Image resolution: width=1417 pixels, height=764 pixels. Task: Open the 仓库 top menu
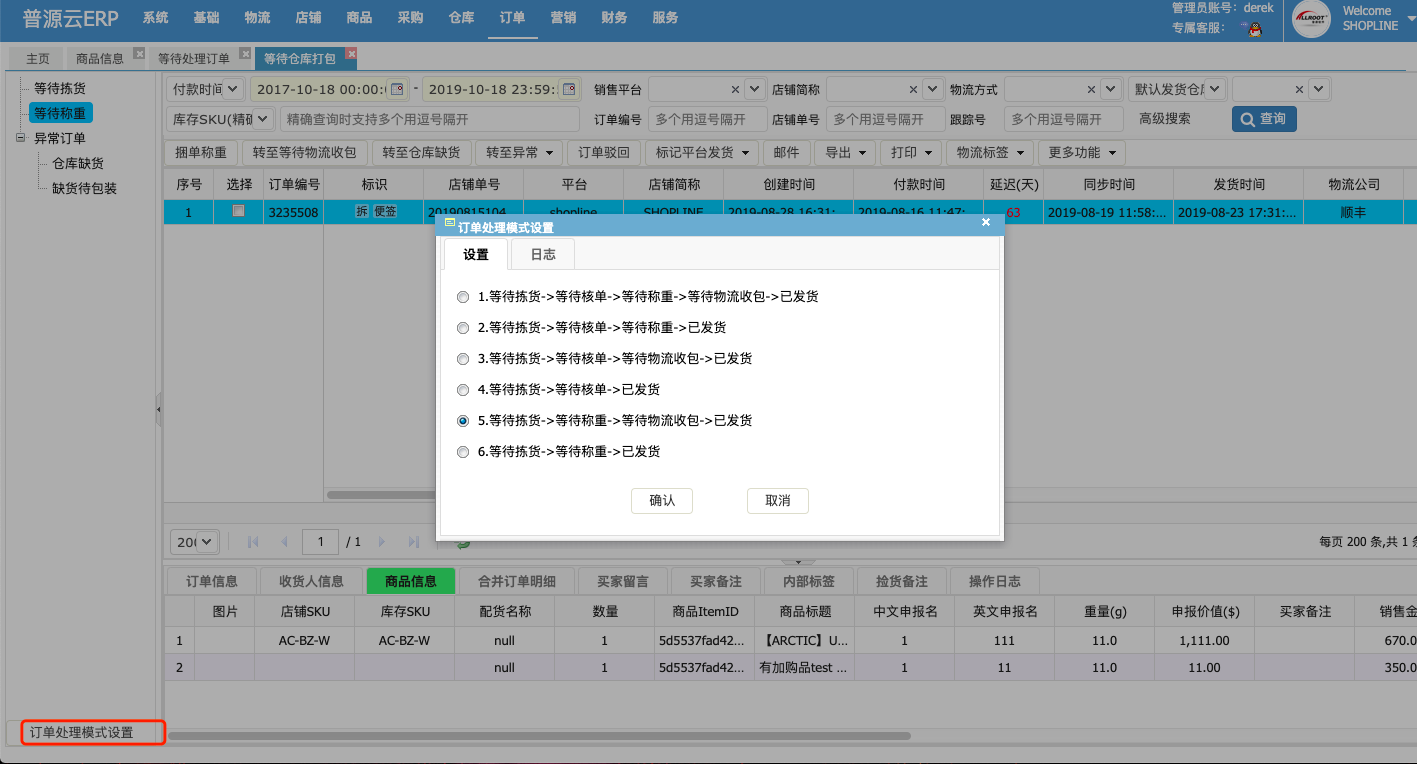[461, 17]
